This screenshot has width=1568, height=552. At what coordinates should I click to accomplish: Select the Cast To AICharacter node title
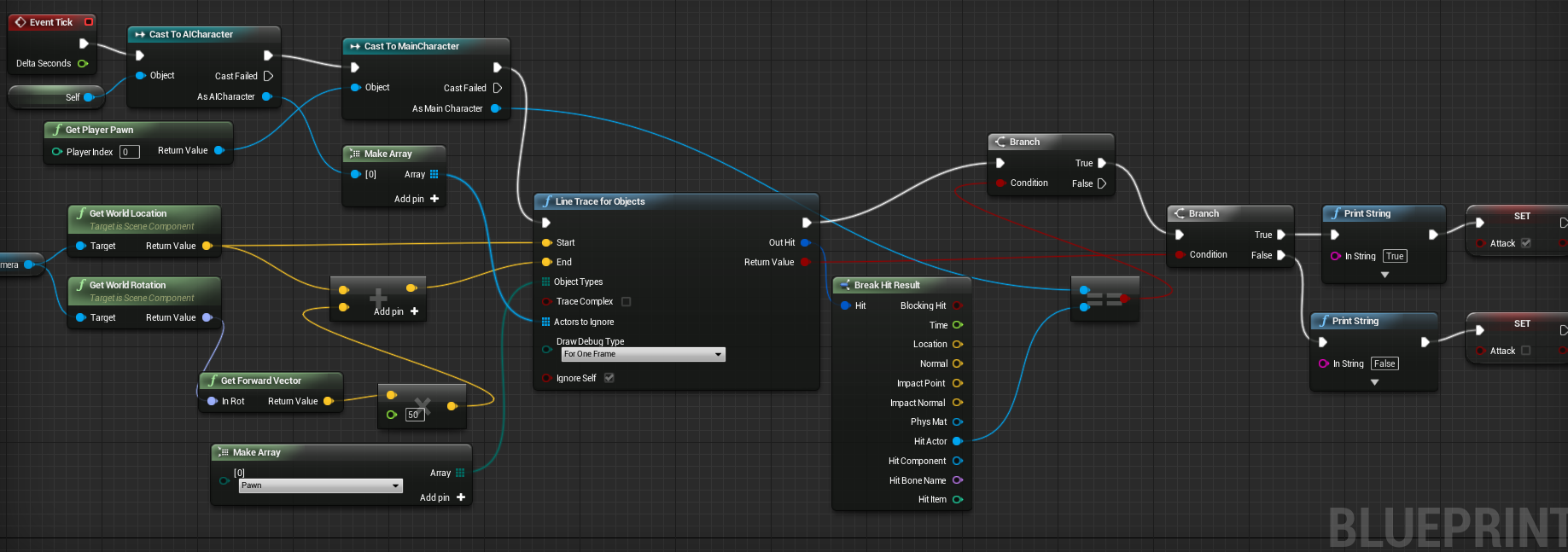(x=191, y=34)
